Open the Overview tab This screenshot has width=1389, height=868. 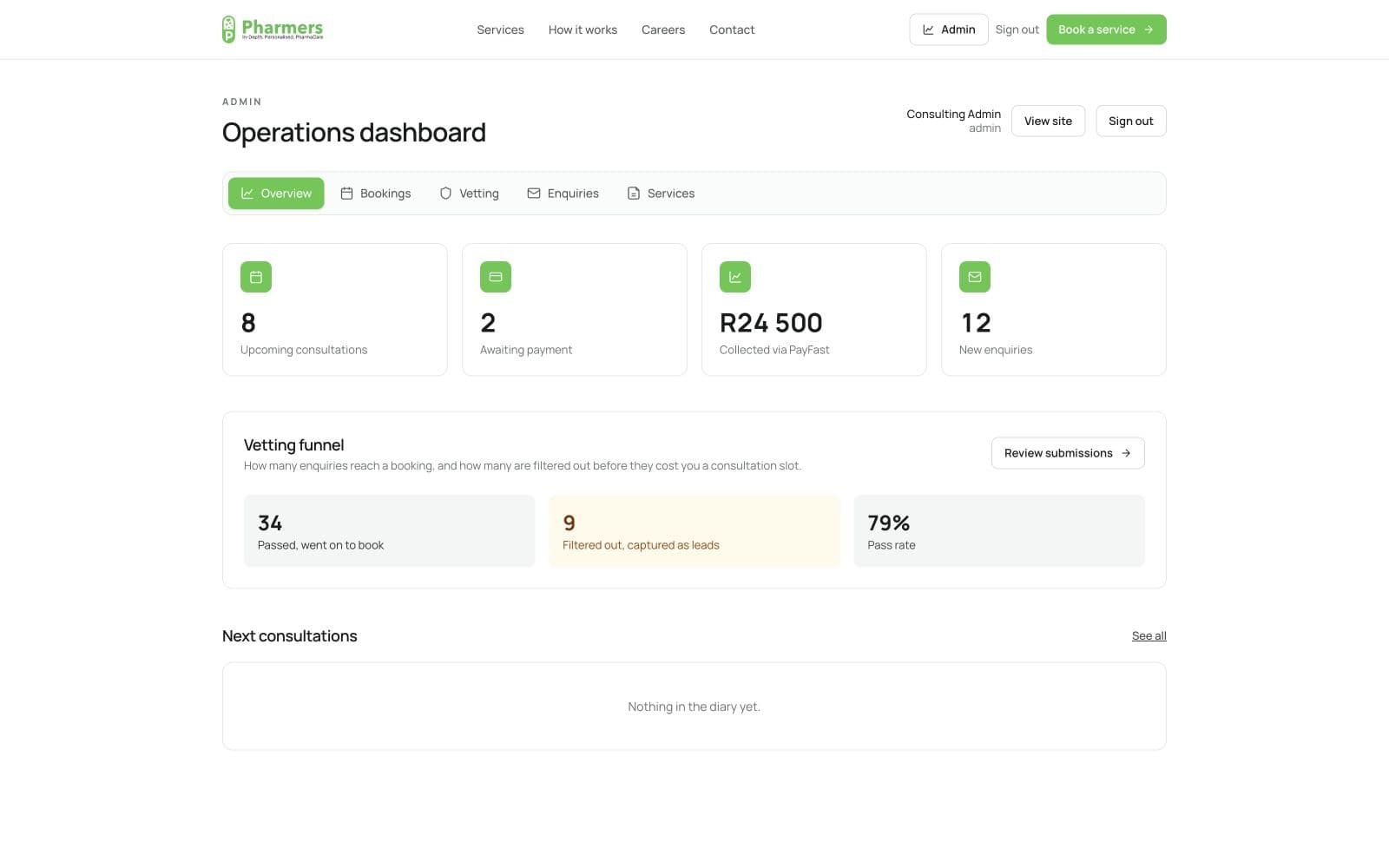tap(276, 194)
